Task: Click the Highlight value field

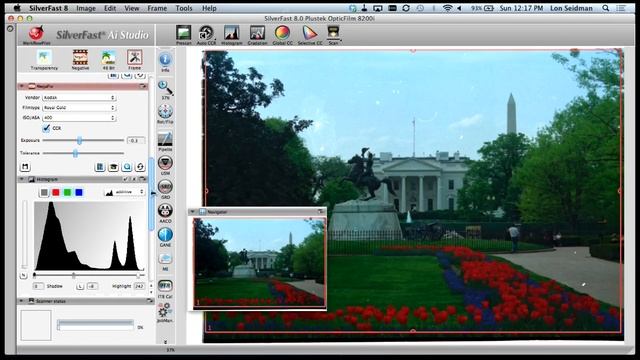Action: [139, 286]
